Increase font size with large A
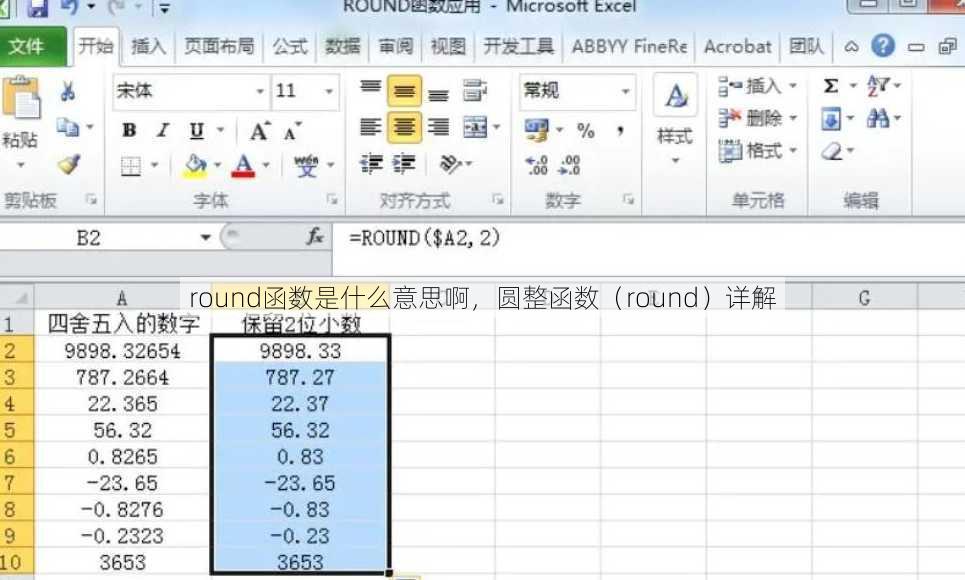Viewport: 965px width, 580px height. tap(259, 131)
